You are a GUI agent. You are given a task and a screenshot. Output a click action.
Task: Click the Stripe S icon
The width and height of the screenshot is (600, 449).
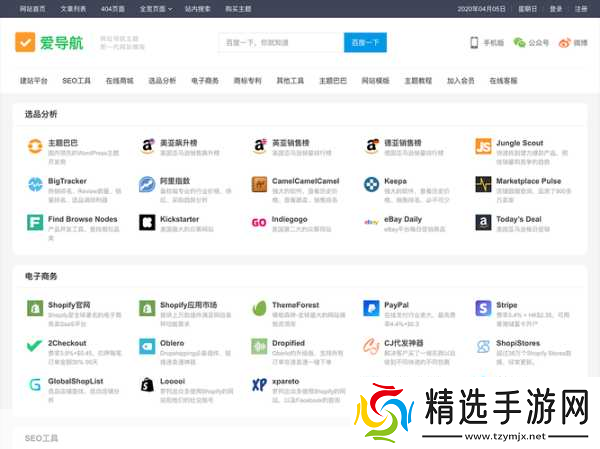click(483, 308)
